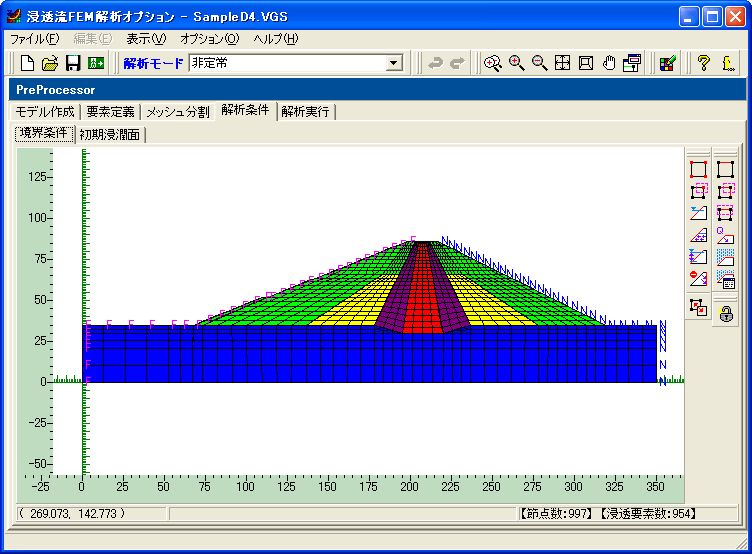Screen dimensions: 752x554
Task: Open the 表示 menu
Action: point(146,39)
